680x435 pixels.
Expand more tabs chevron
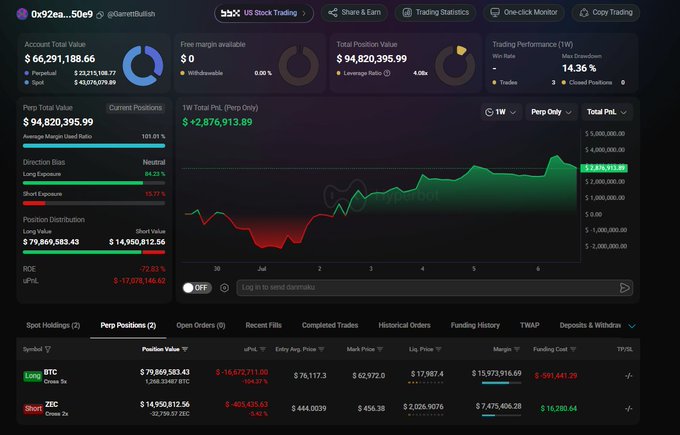coord(632,326)
